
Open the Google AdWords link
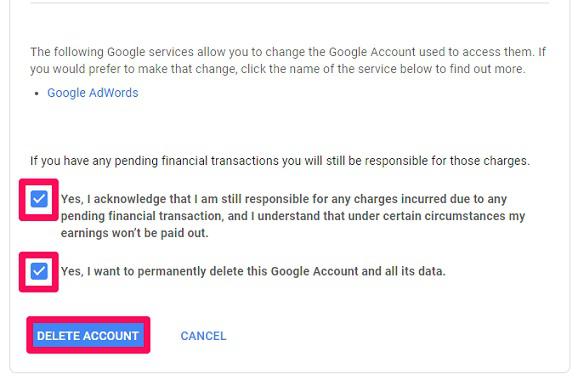click(93, 93)
